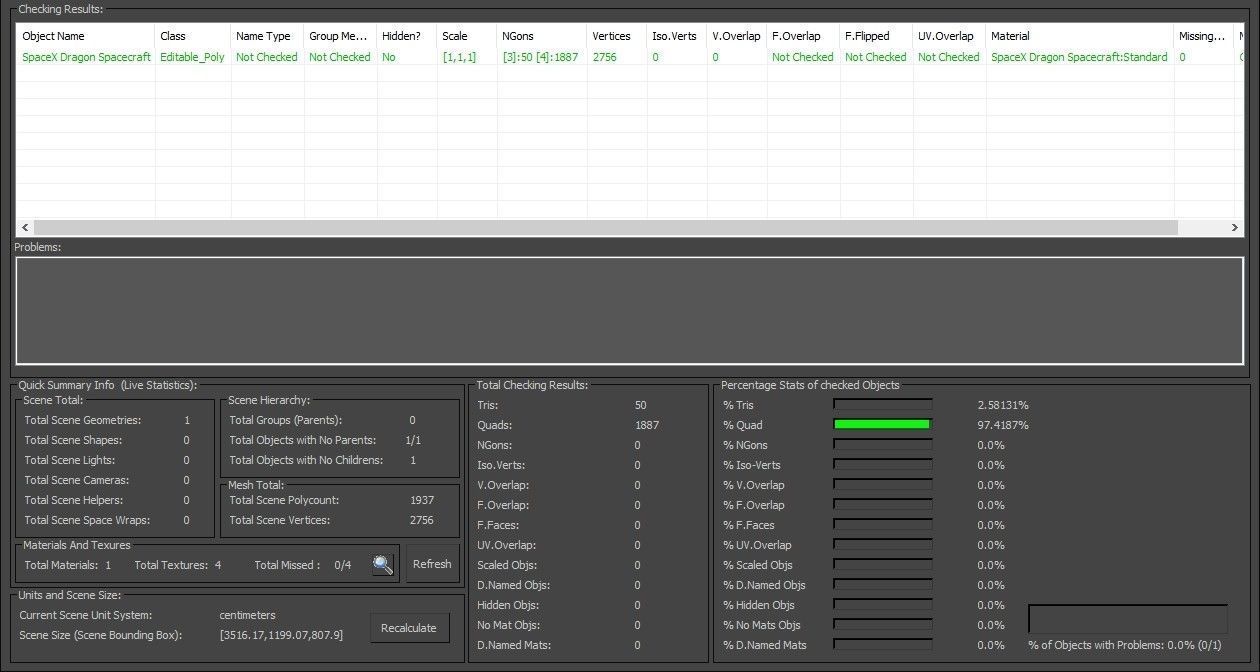Image resolution: width=1260 pixels, height=672 pixels.
Task: Click the Total Scene Polycount value 1937
Action: (x=422, y=500)
